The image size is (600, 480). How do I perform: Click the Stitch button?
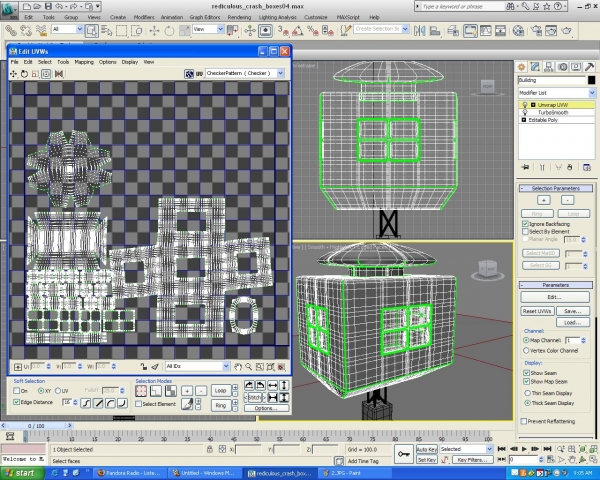254,397
